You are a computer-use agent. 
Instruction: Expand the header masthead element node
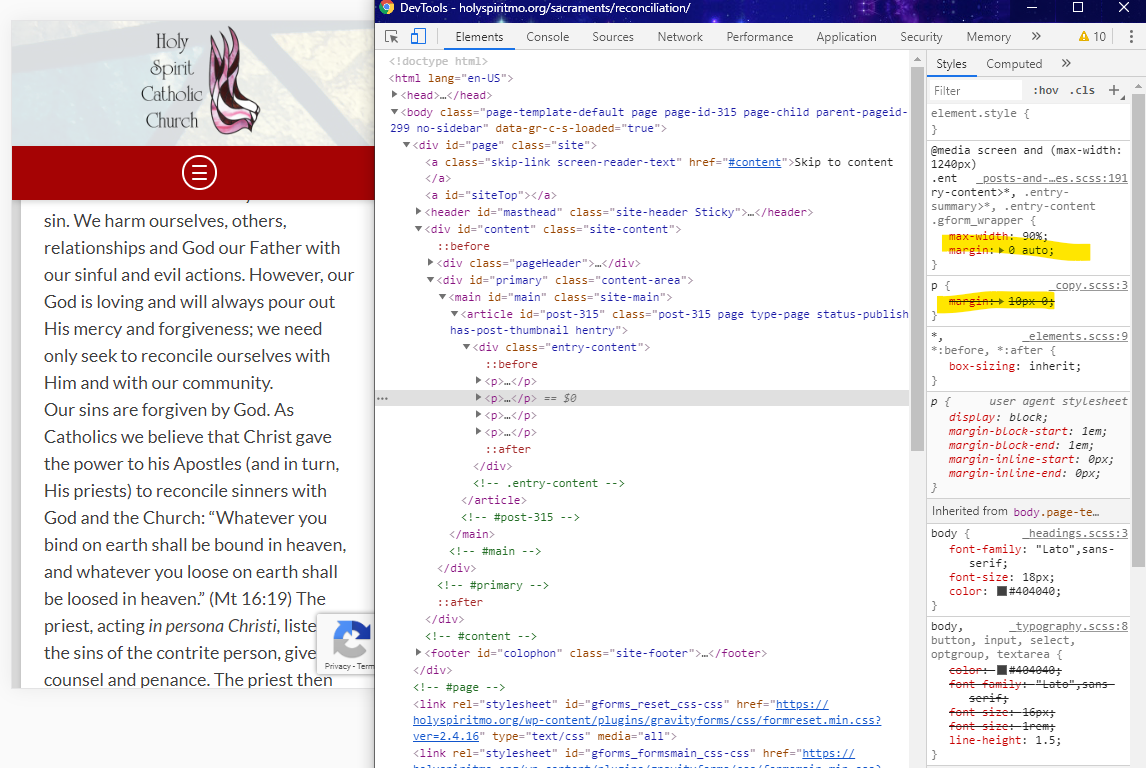[x=419, y=212]
